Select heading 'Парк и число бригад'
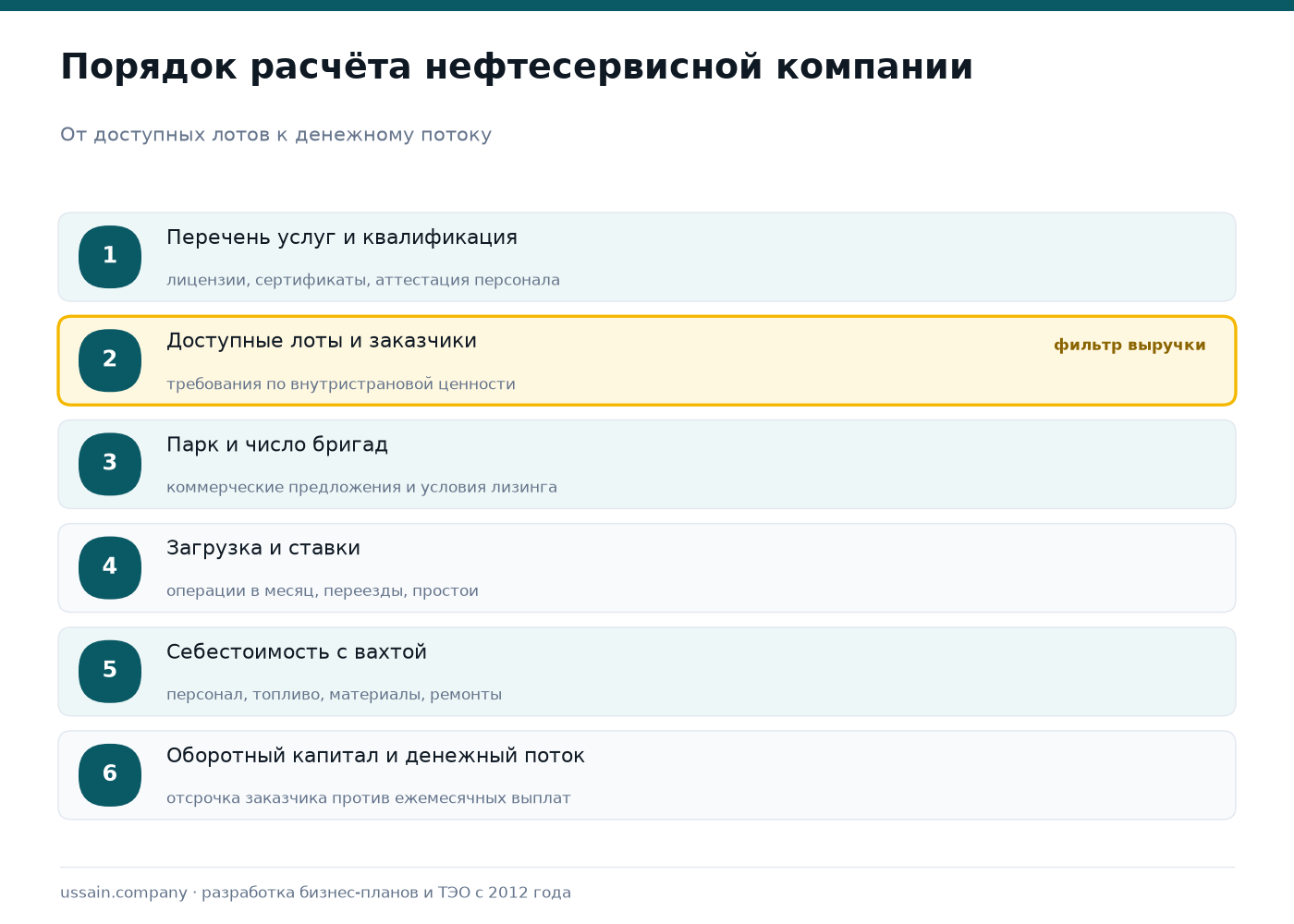This screenshot has width=1294, height=924. click(x=277, y=444)
